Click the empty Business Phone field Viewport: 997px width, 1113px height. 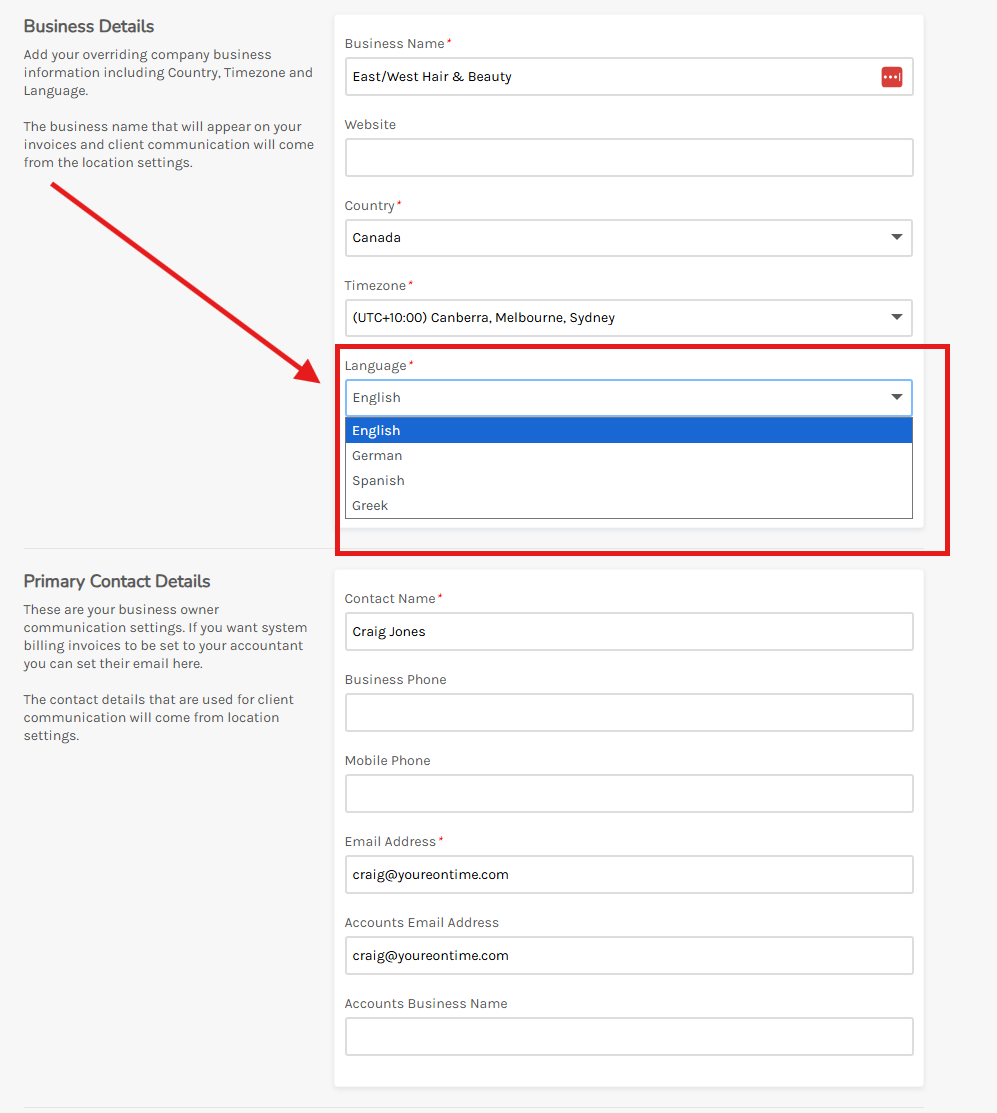click(629, 713)
